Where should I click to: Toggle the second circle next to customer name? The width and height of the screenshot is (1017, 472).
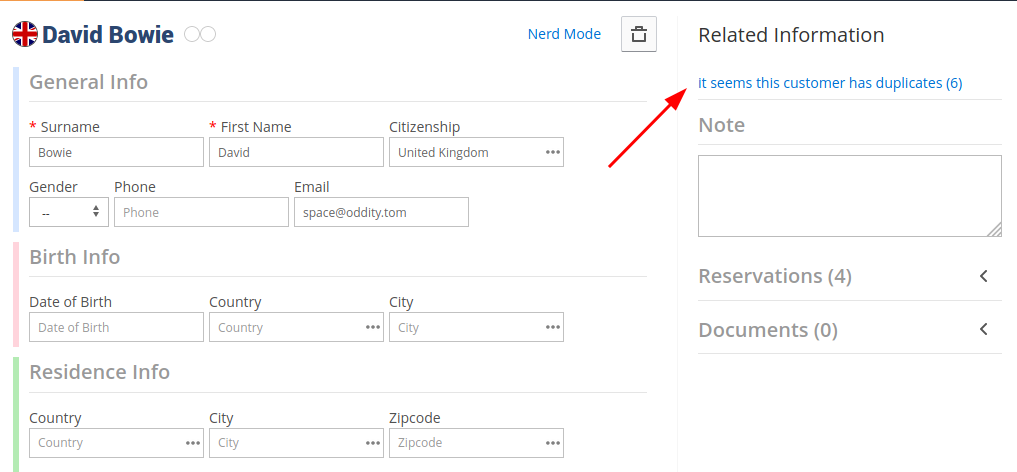coord(208,34)
